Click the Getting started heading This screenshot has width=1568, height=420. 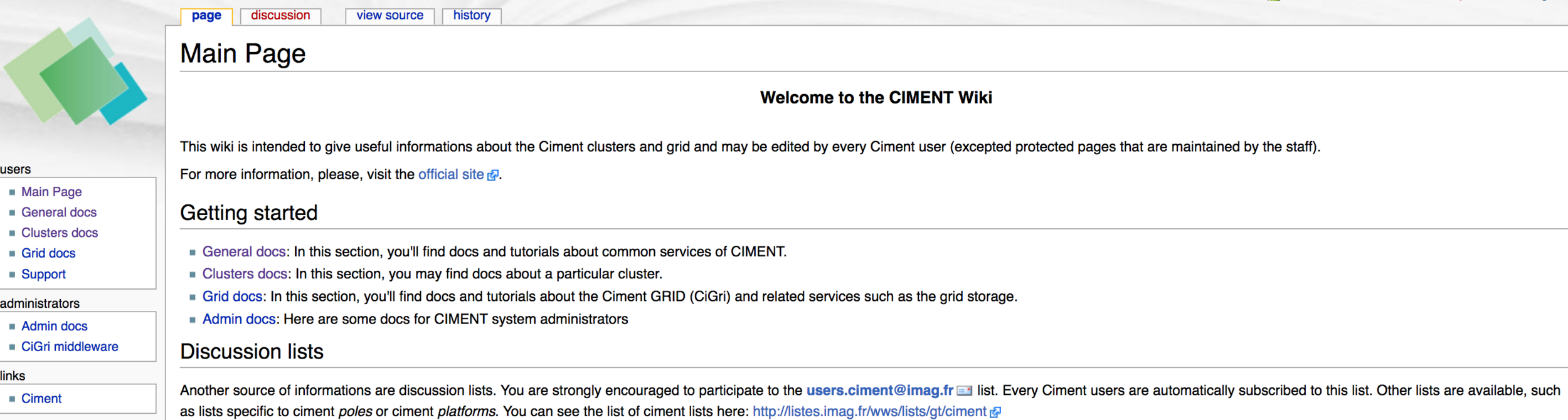pos(249,213)
